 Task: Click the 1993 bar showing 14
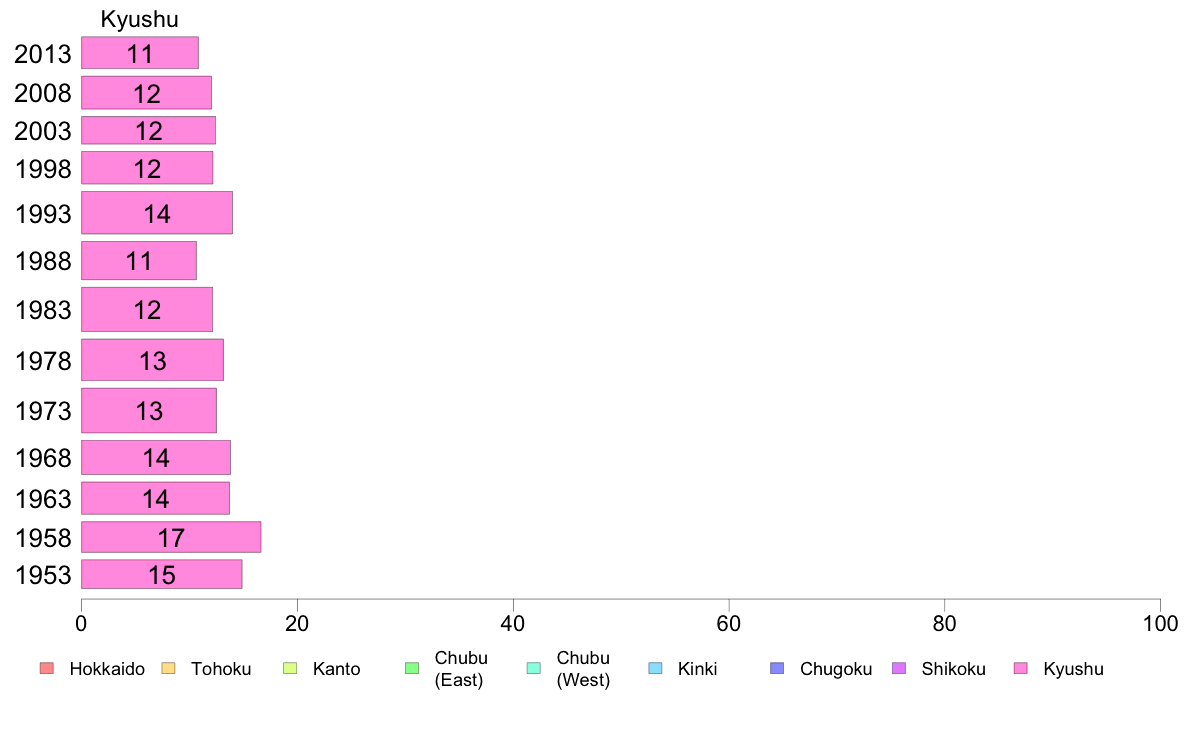[157, 213]
